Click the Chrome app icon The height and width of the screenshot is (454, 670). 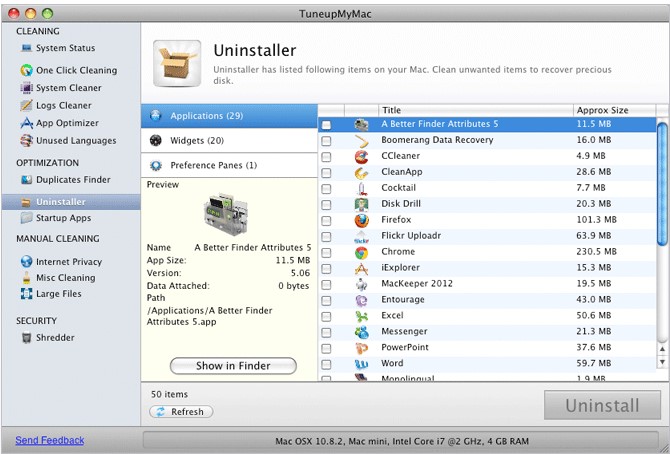[361, 253]
